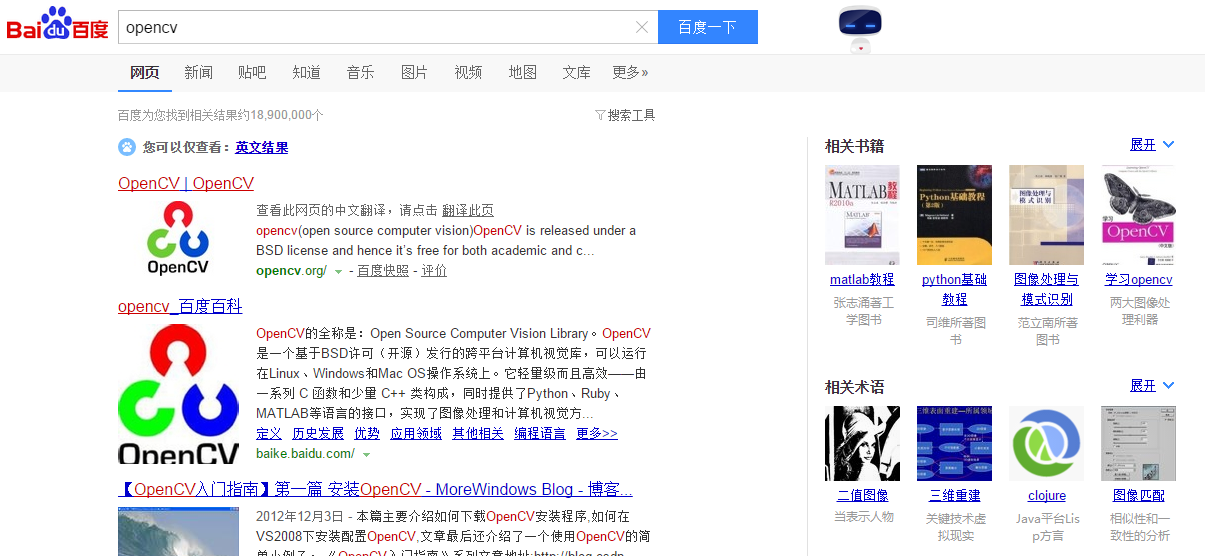Open the 其他相关 sub-link
Viewport: 1205px width, 556px height.
point(478,434)
